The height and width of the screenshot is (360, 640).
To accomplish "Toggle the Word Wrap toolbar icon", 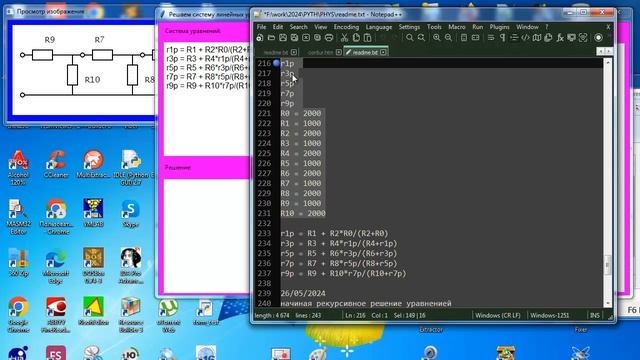I will [x=491, y=38].
